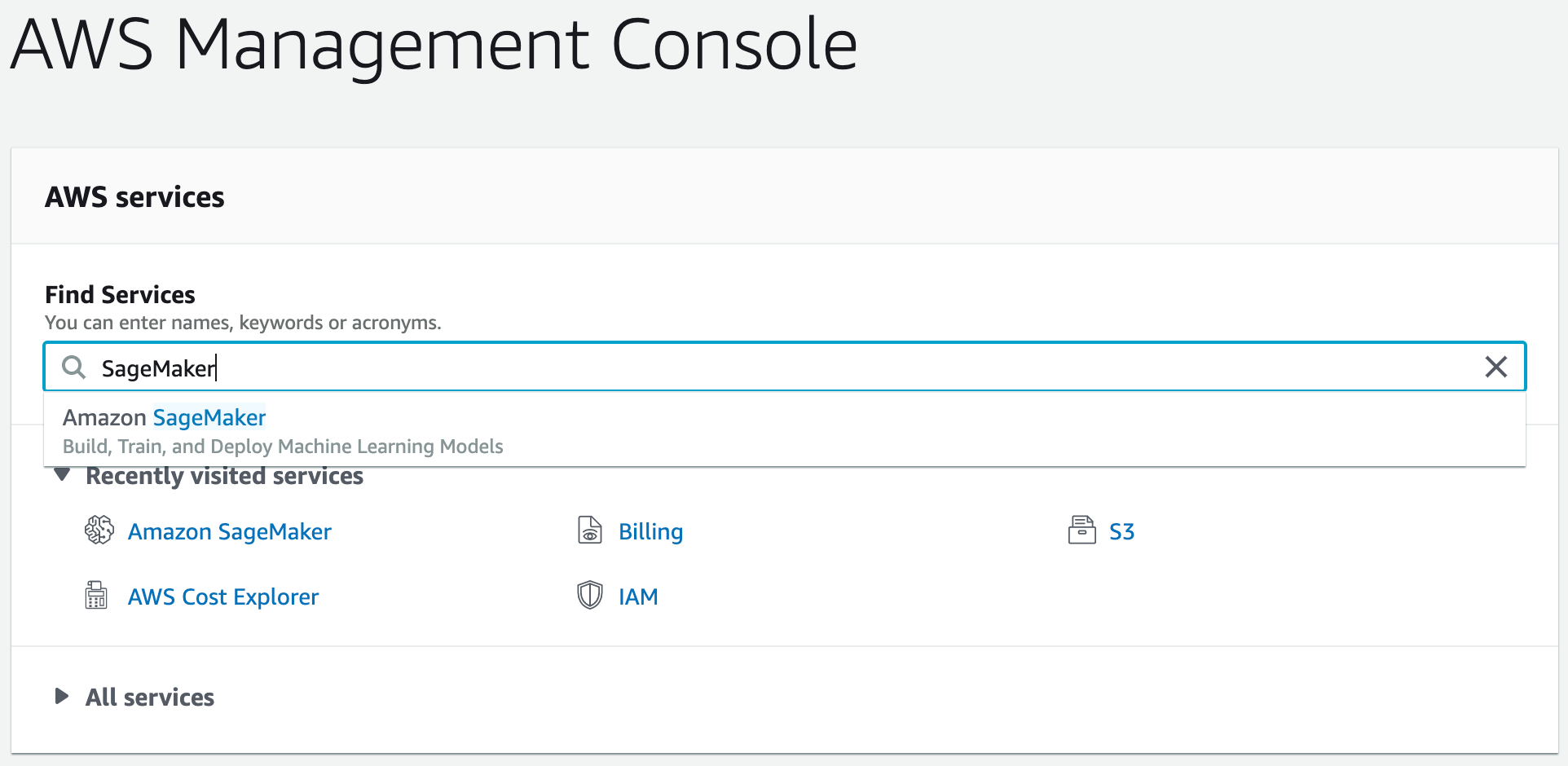Click the 'Build, Train, and Deploy' suggestion description
Viewport: 1568px width, 766px height.
click(x=283, y=447)
